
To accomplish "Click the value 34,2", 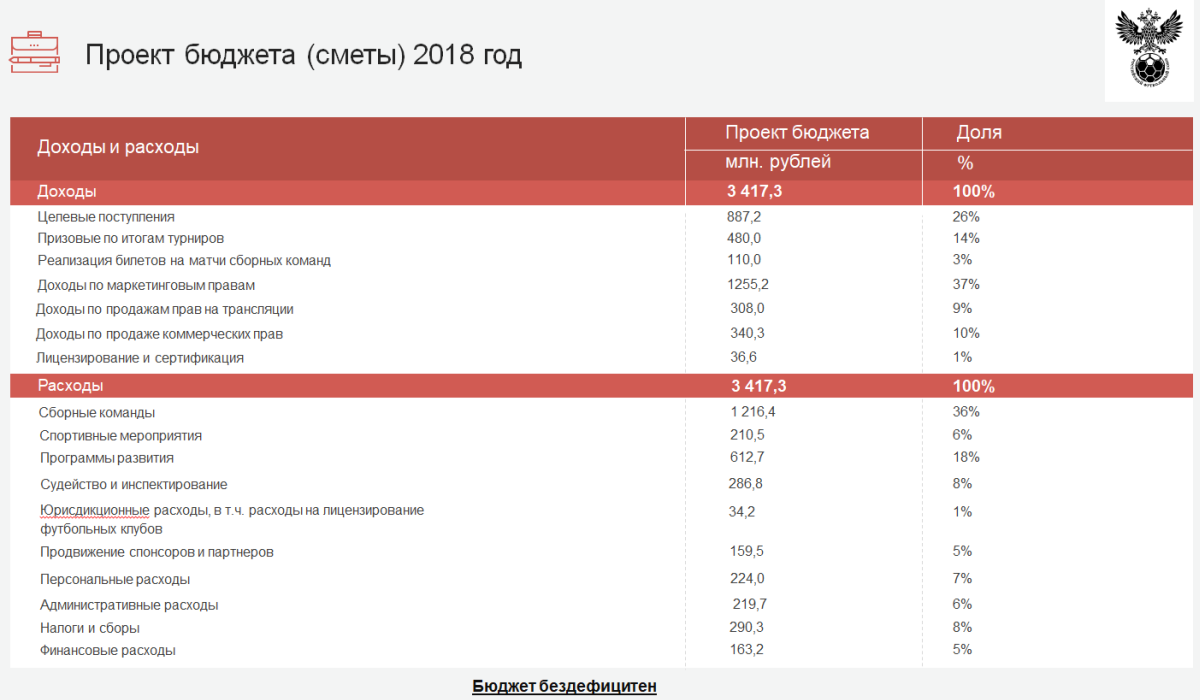I will click(743, 512).
